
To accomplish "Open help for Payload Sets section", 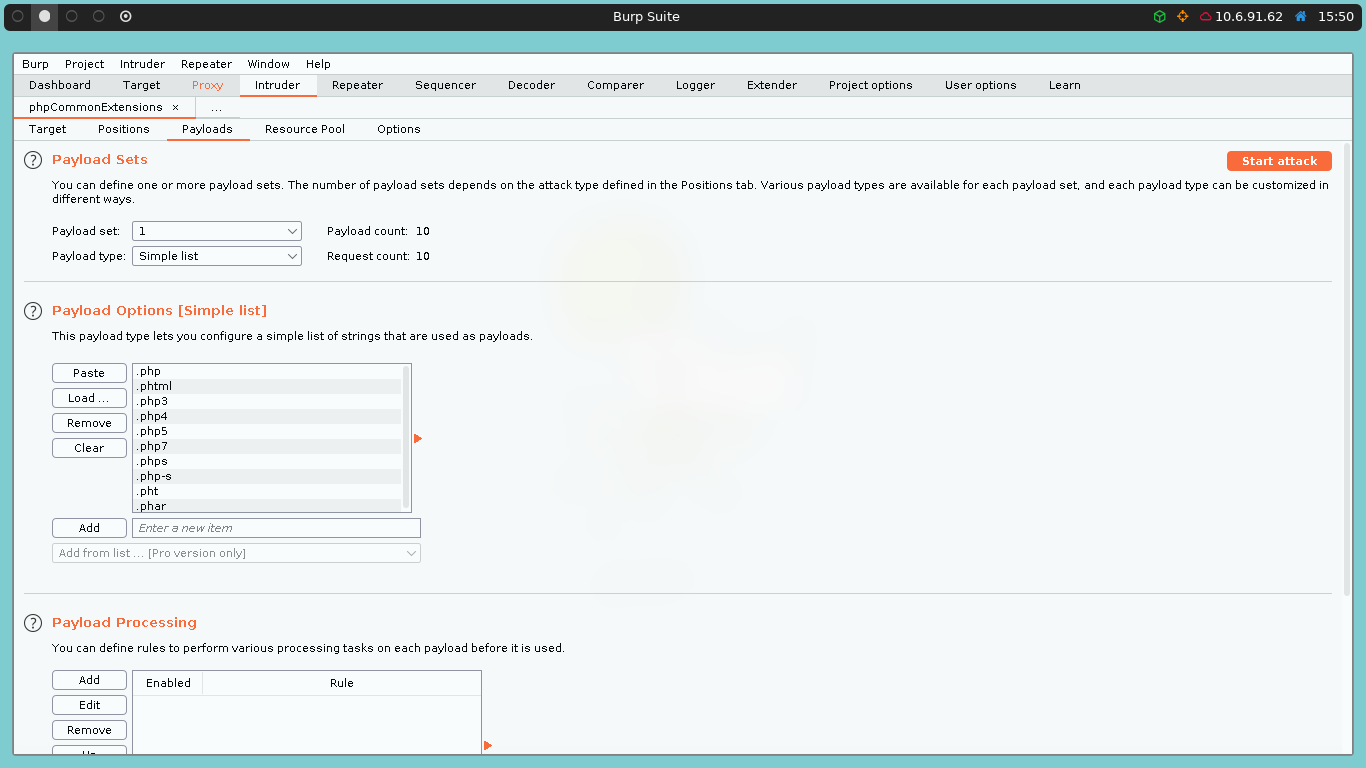I will click(x=33, y=160).
